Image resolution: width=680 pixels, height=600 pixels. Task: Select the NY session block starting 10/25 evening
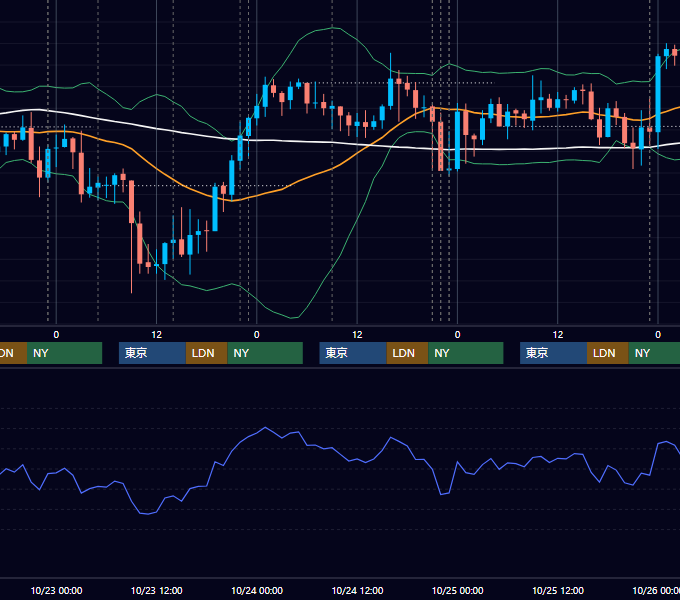[x=654, y=353]
